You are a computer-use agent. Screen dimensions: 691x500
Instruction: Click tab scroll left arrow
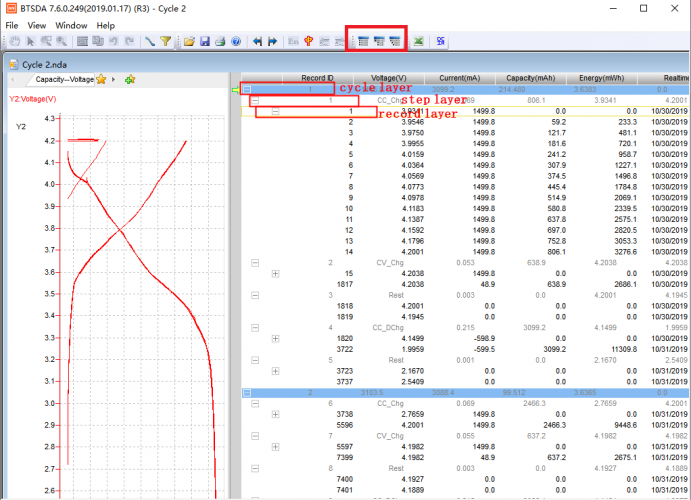point(13,80)
